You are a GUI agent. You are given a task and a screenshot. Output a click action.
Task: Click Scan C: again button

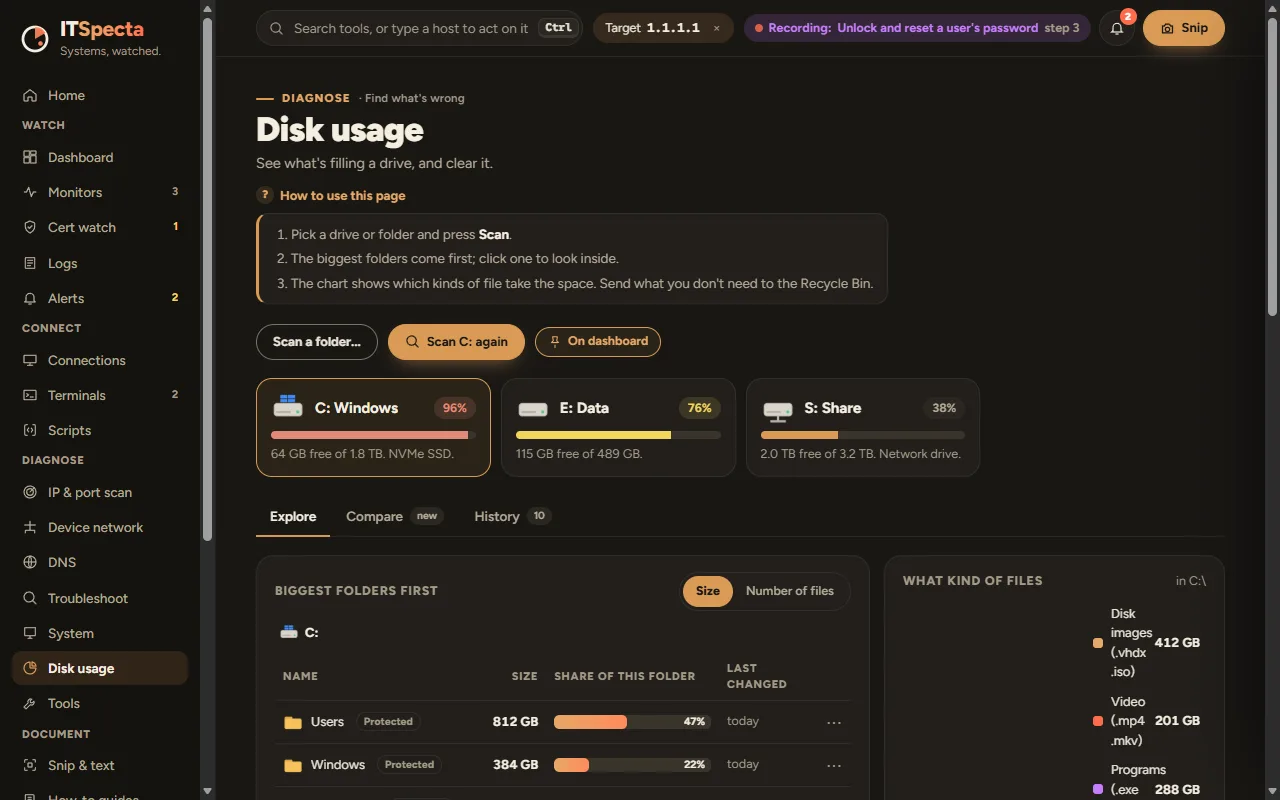(x=456, y=341)
